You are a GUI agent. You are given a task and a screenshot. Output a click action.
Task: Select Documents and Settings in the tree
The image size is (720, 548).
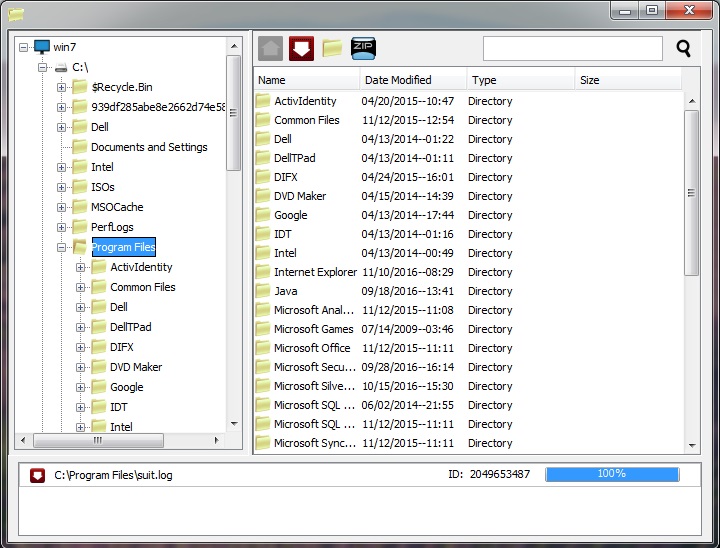coord(149,147)
